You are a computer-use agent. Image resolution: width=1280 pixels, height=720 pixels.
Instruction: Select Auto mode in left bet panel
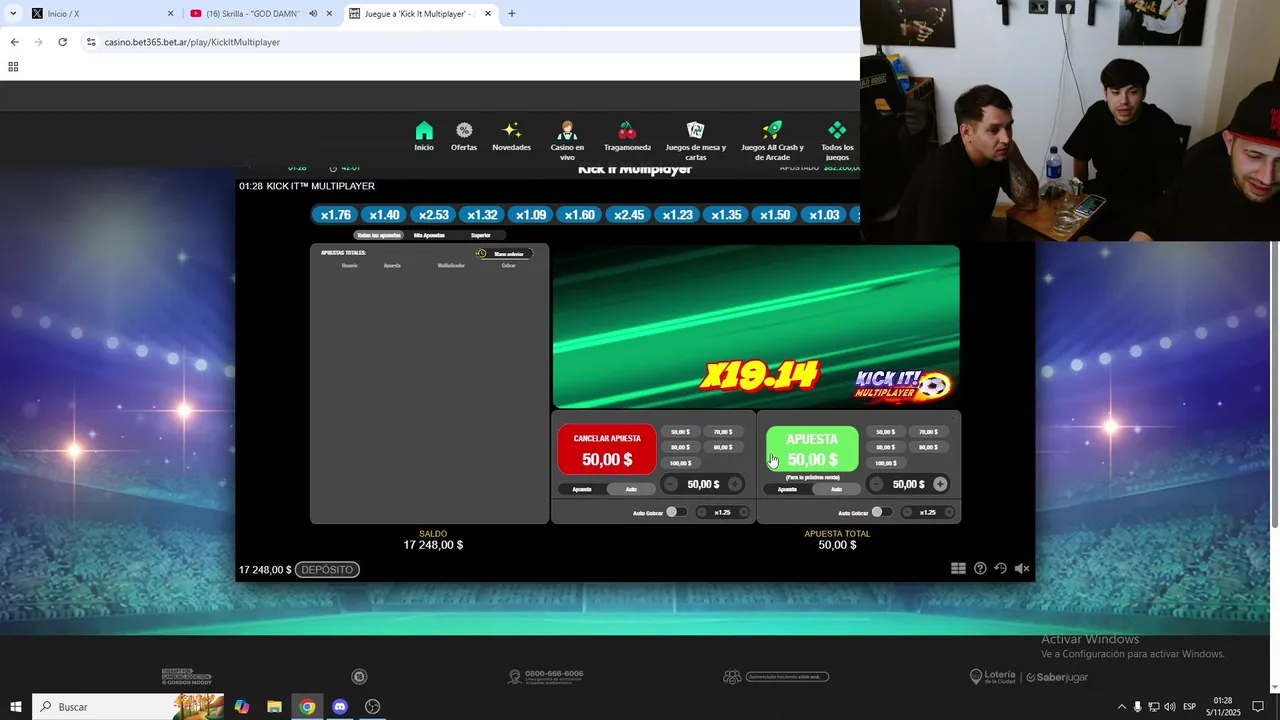[631, 489]
